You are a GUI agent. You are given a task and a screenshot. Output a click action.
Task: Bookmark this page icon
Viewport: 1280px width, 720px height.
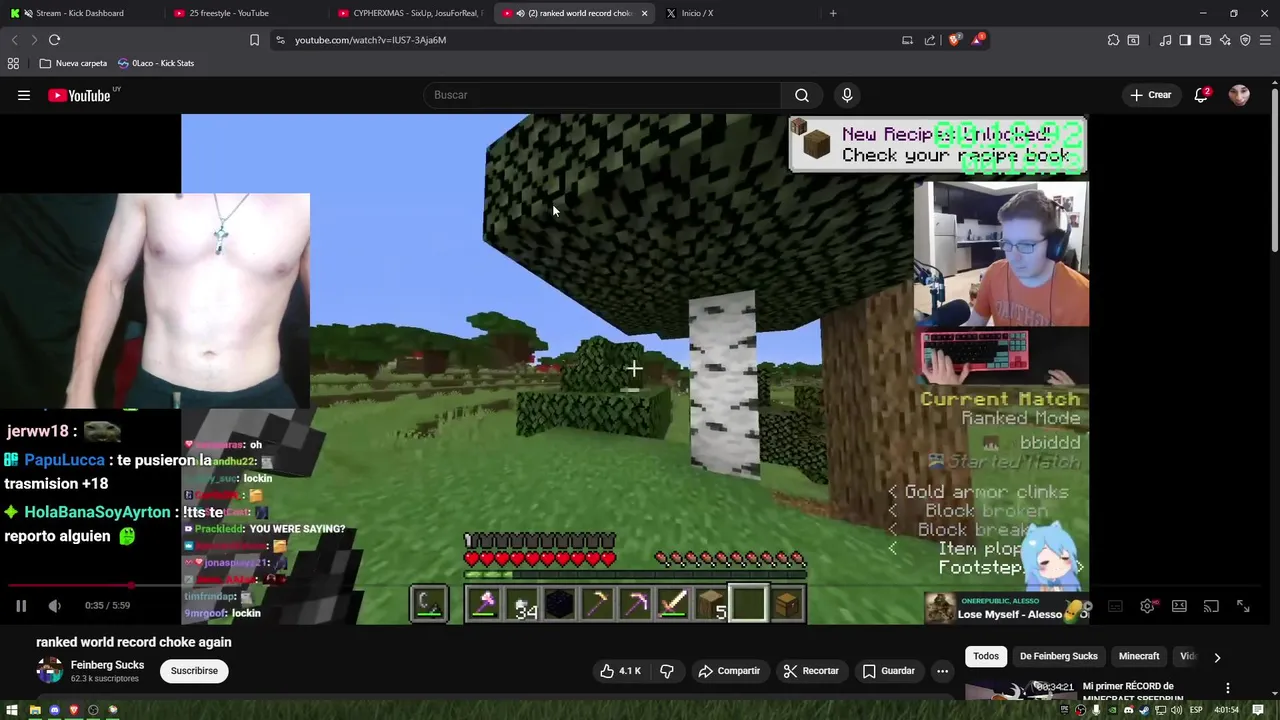(x=254, y=40)
